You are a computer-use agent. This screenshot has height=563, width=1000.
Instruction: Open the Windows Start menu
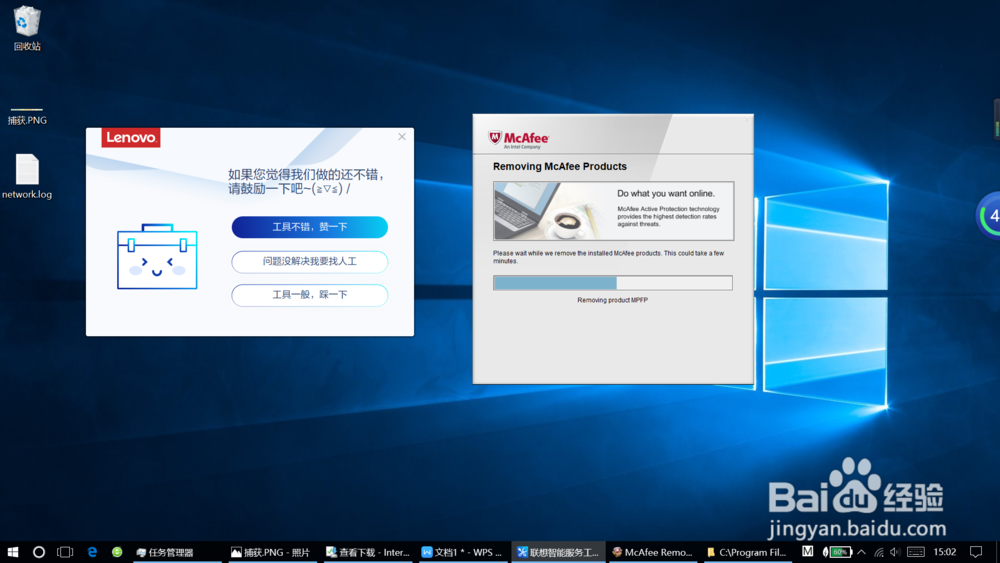[13, 552]
